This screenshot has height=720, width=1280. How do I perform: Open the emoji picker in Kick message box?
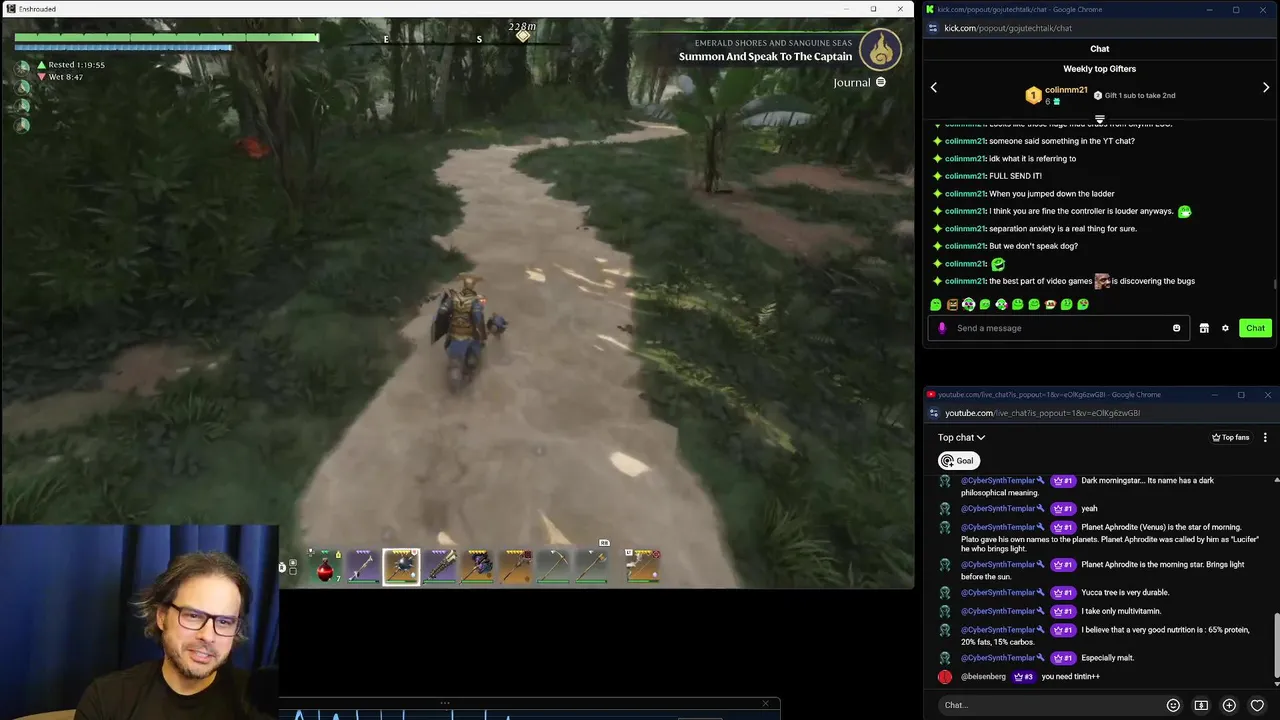[1176, 328]
